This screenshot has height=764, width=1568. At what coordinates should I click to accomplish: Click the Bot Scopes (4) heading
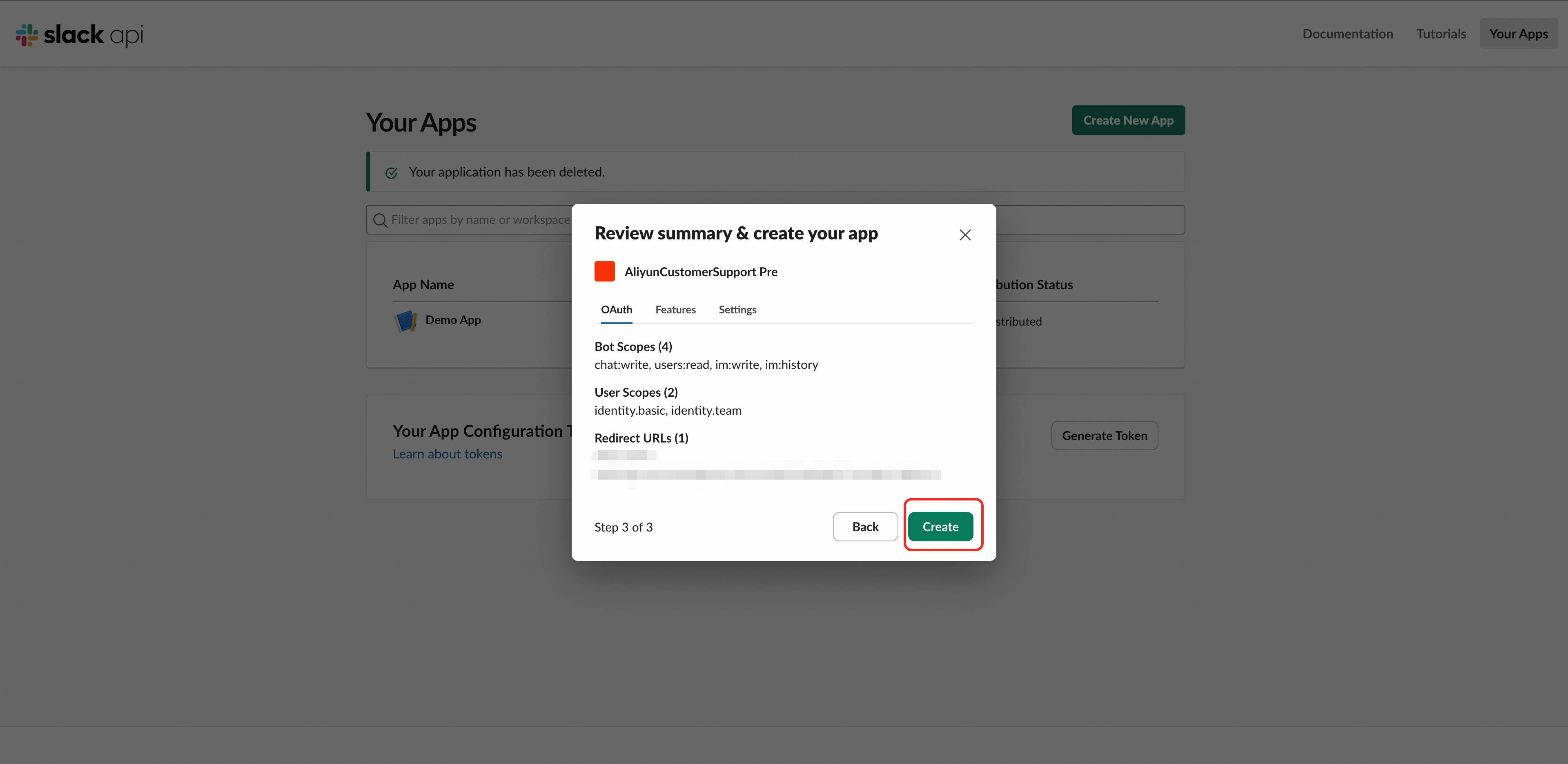(633, 347)
